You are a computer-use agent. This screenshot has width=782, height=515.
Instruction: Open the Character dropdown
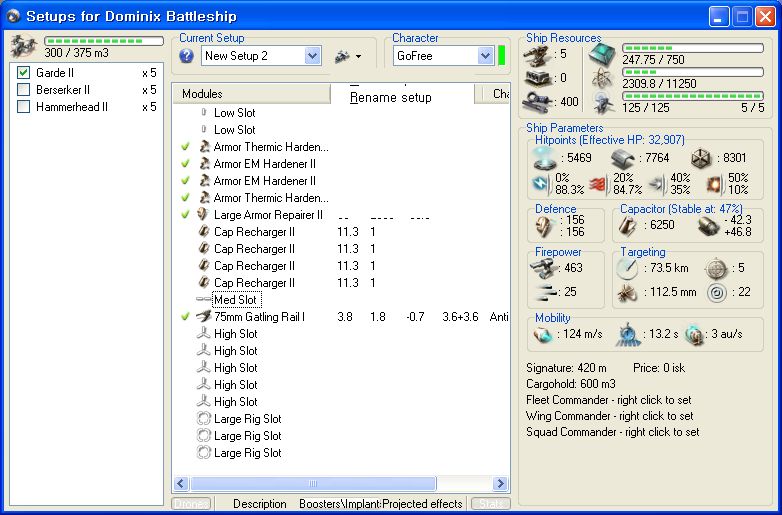[485, 56]
